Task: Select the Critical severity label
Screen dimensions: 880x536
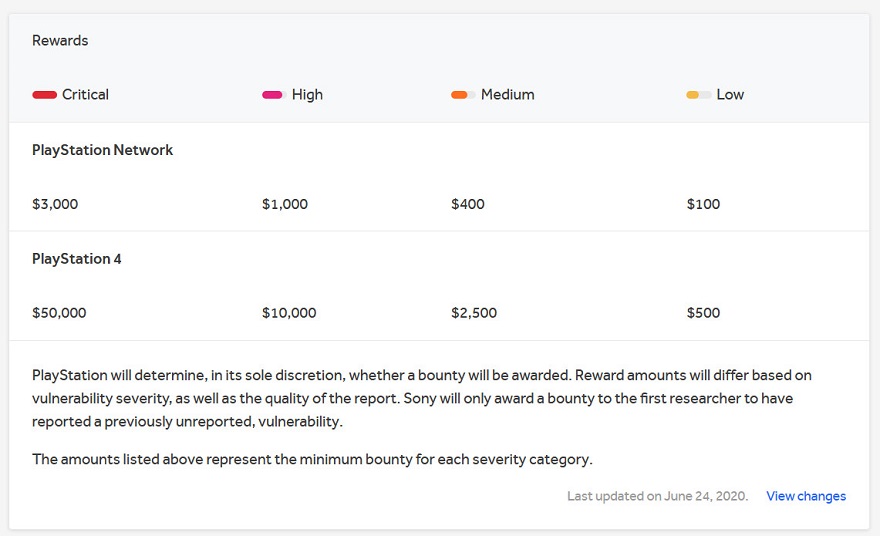Action: [85, 94]
